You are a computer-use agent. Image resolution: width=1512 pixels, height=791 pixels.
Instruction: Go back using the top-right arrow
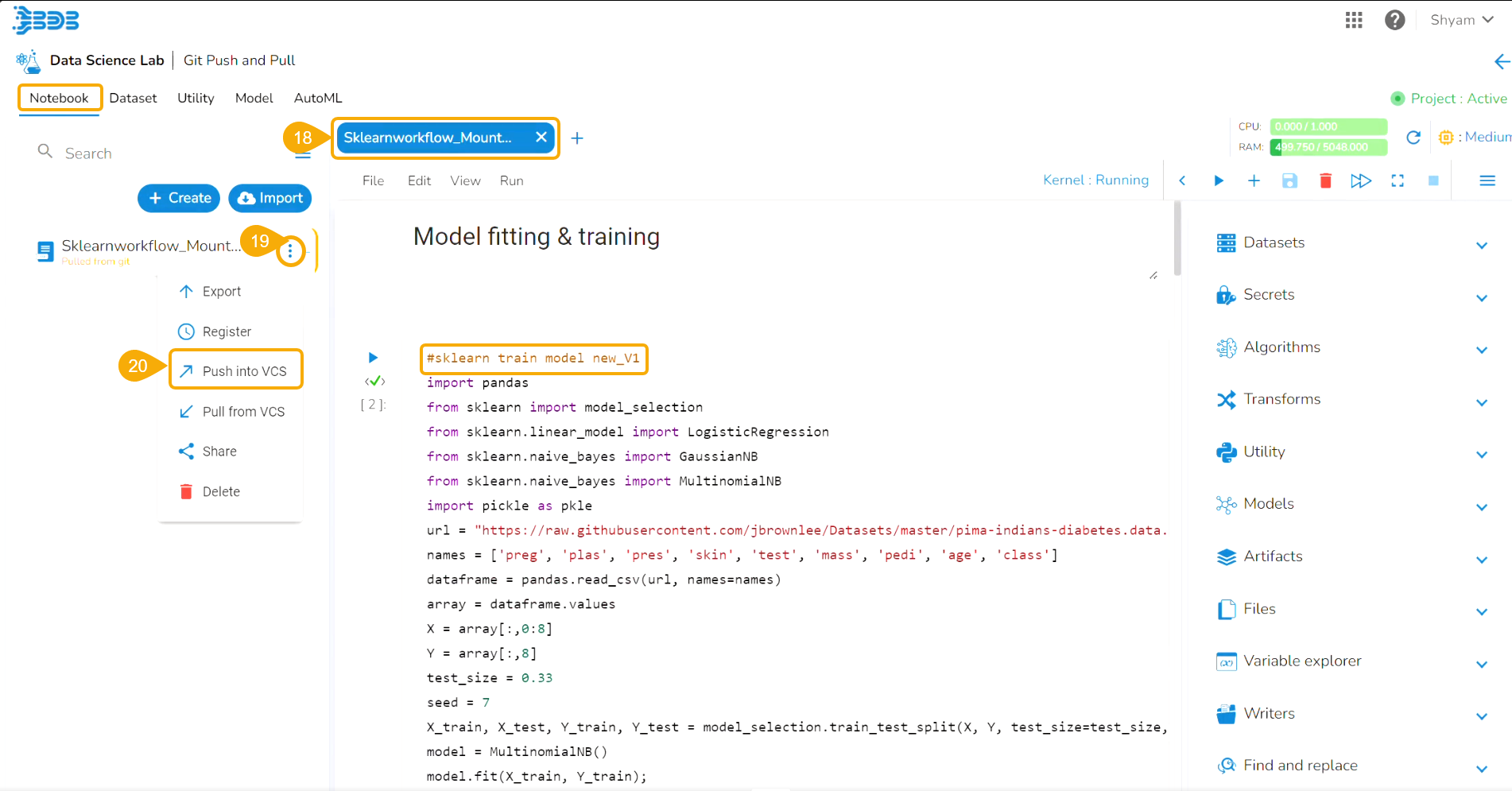pos(1502,61)
